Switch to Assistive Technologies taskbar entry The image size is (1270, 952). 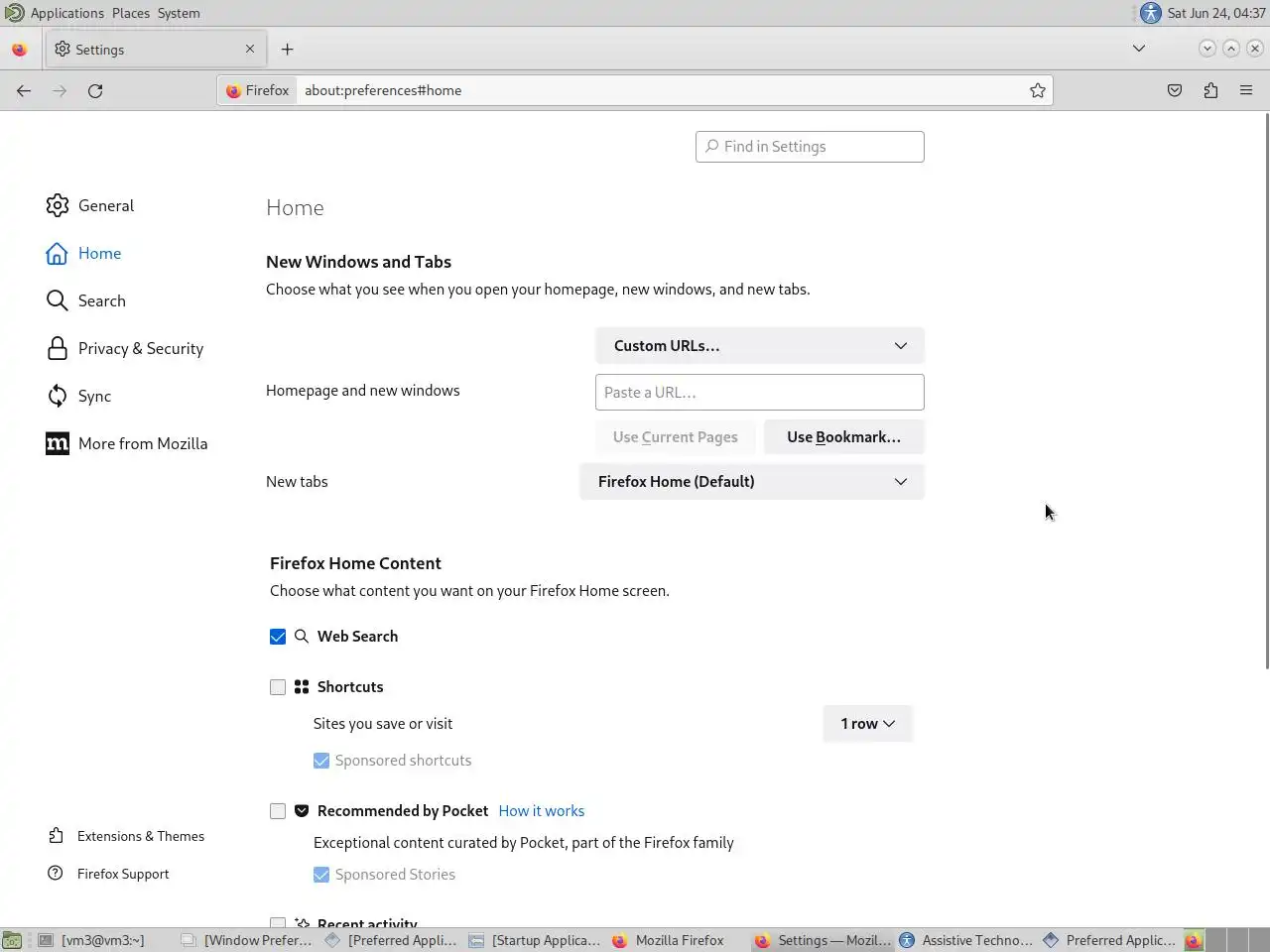click(966, 940)
